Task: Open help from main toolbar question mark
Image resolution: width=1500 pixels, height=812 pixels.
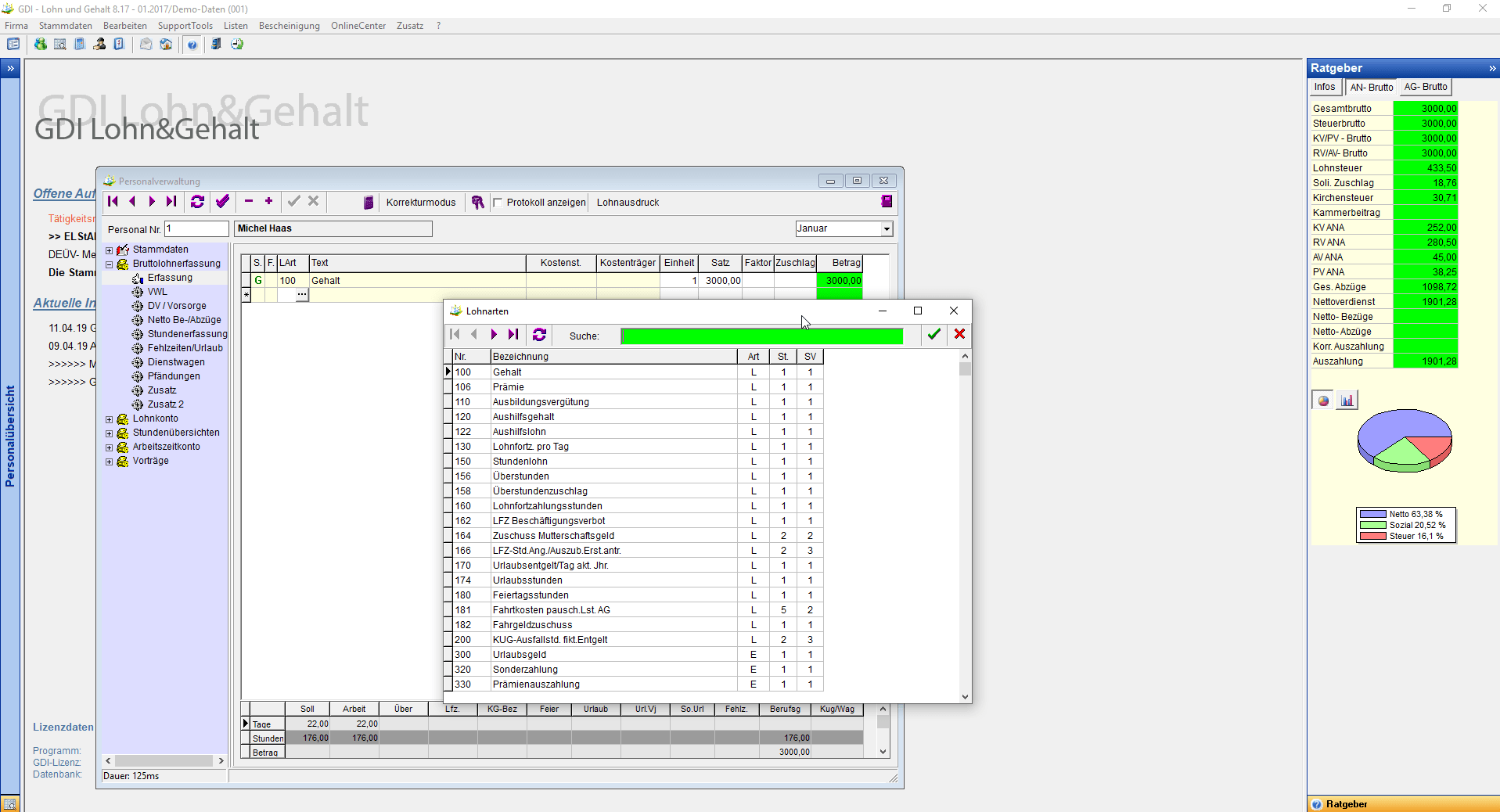Action: [192, 45]
